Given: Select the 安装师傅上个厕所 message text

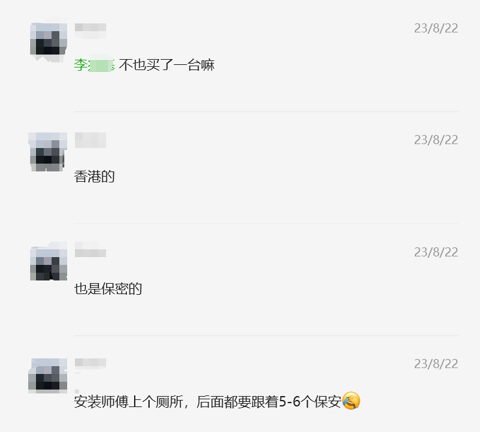Looking at the screenshot, I should tap(207, 402).
